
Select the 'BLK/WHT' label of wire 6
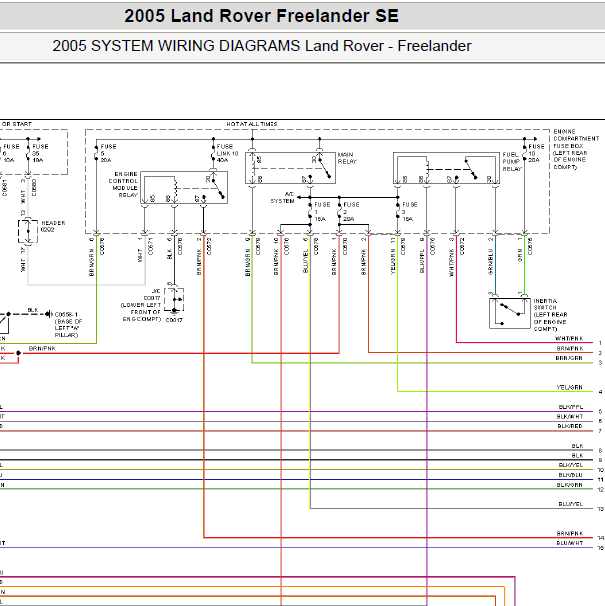[570, 417]
